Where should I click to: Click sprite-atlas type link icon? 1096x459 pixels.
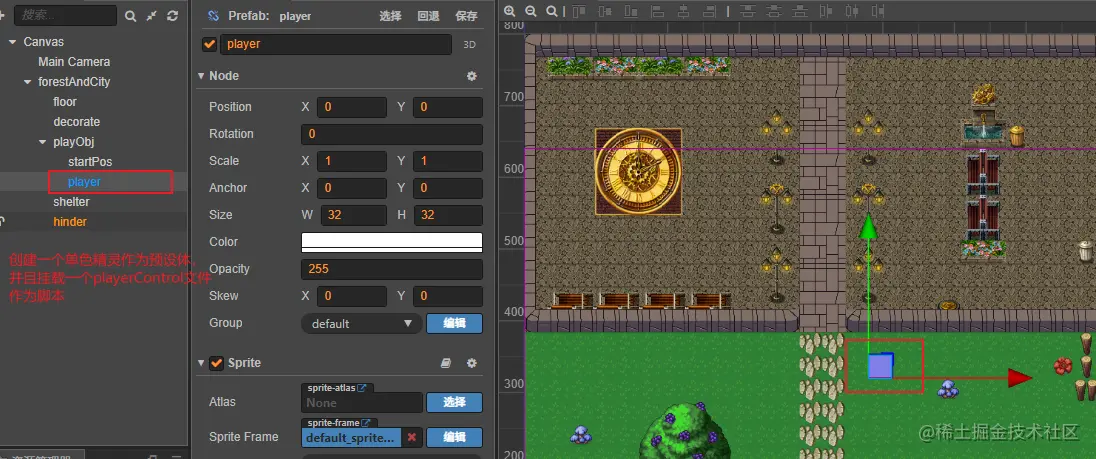[x=361, y=388]
